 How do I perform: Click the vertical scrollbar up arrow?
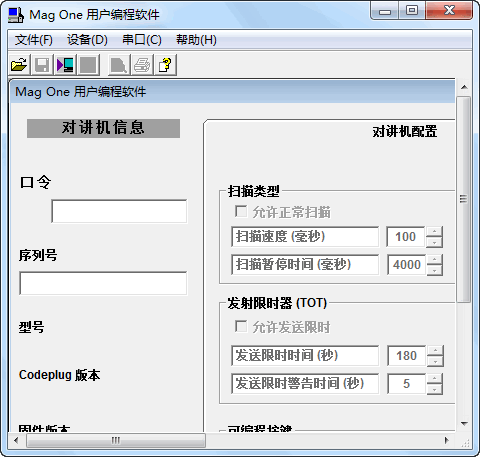tap(464, 87)
